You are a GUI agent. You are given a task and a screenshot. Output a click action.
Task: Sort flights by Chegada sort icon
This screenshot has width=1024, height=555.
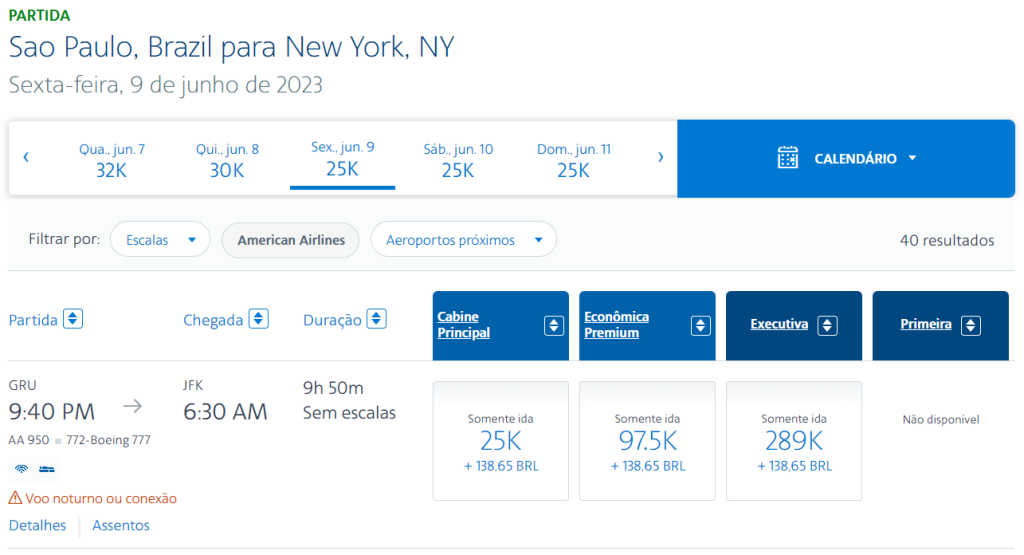coord(258,319)
